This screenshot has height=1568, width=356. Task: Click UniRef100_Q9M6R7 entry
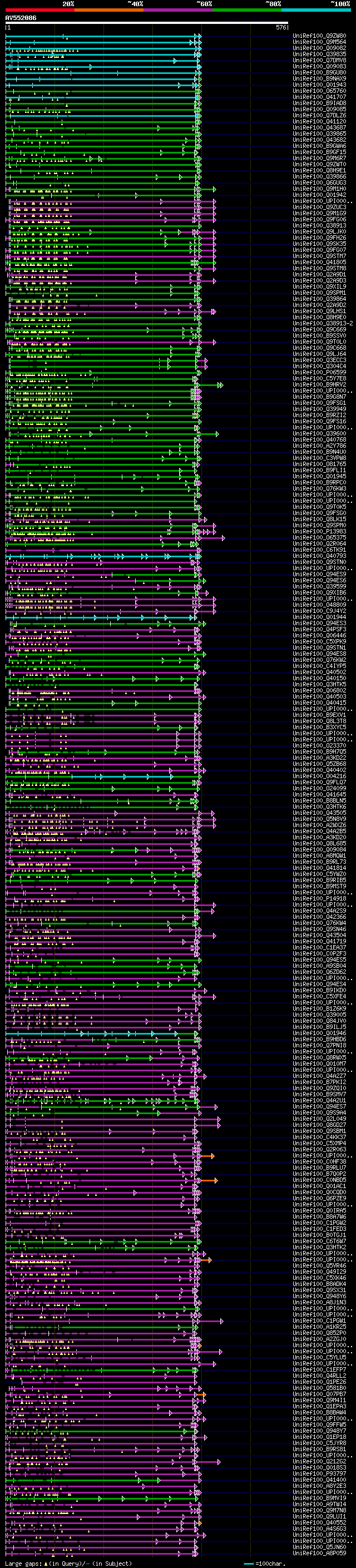point(319,159)
